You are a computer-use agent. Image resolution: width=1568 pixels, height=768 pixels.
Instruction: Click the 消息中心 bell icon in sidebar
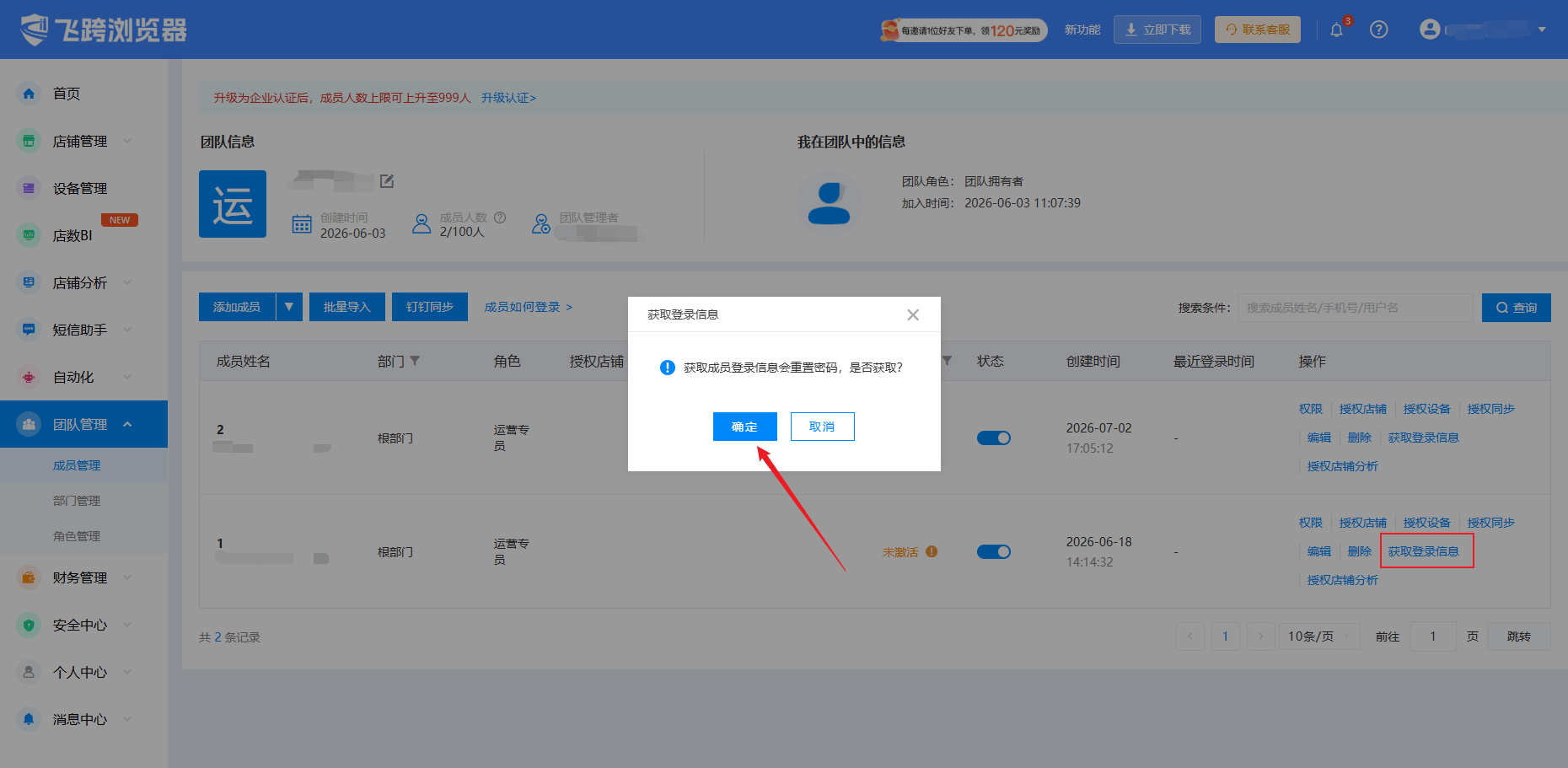(x=29, y=719)
